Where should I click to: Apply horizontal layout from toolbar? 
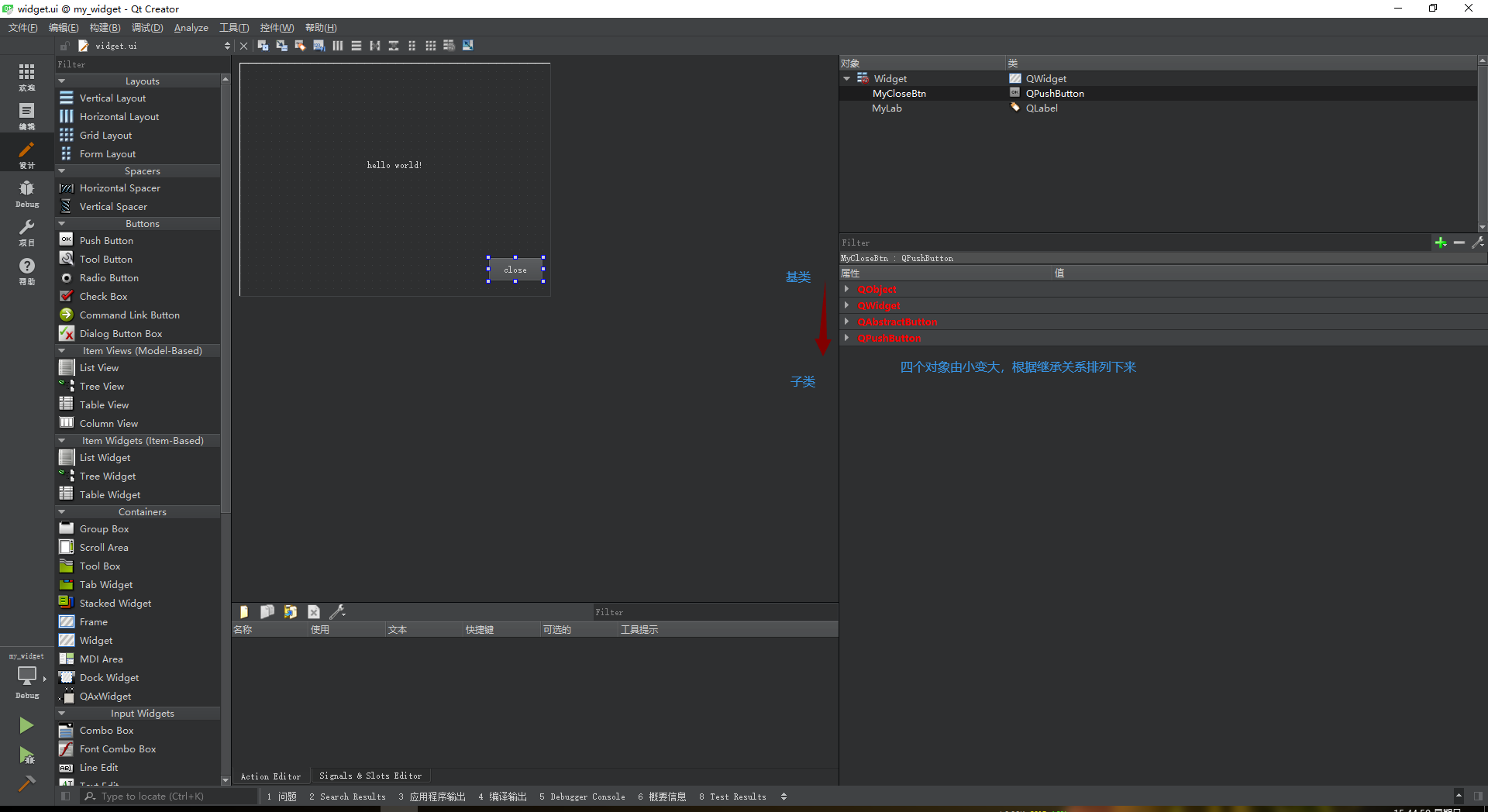coord(338,46)
